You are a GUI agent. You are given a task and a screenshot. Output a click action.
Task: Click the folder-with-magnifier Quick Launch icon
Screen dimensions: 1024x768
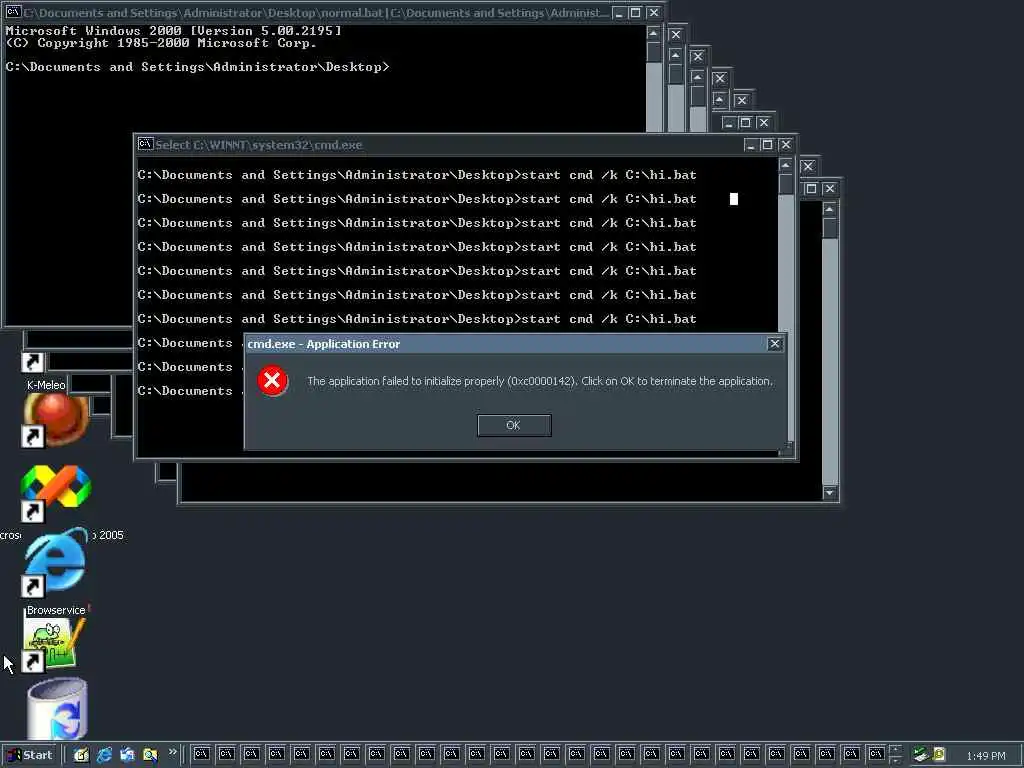tap(150, 755)
